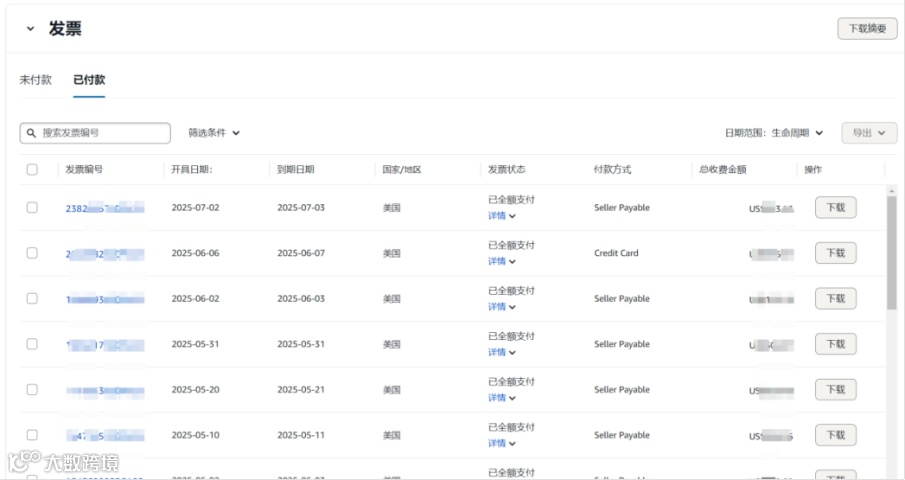Toggle the select-all header checkbox
The height and width of the screenshot is (480, 905).
[x=32, y=169]
